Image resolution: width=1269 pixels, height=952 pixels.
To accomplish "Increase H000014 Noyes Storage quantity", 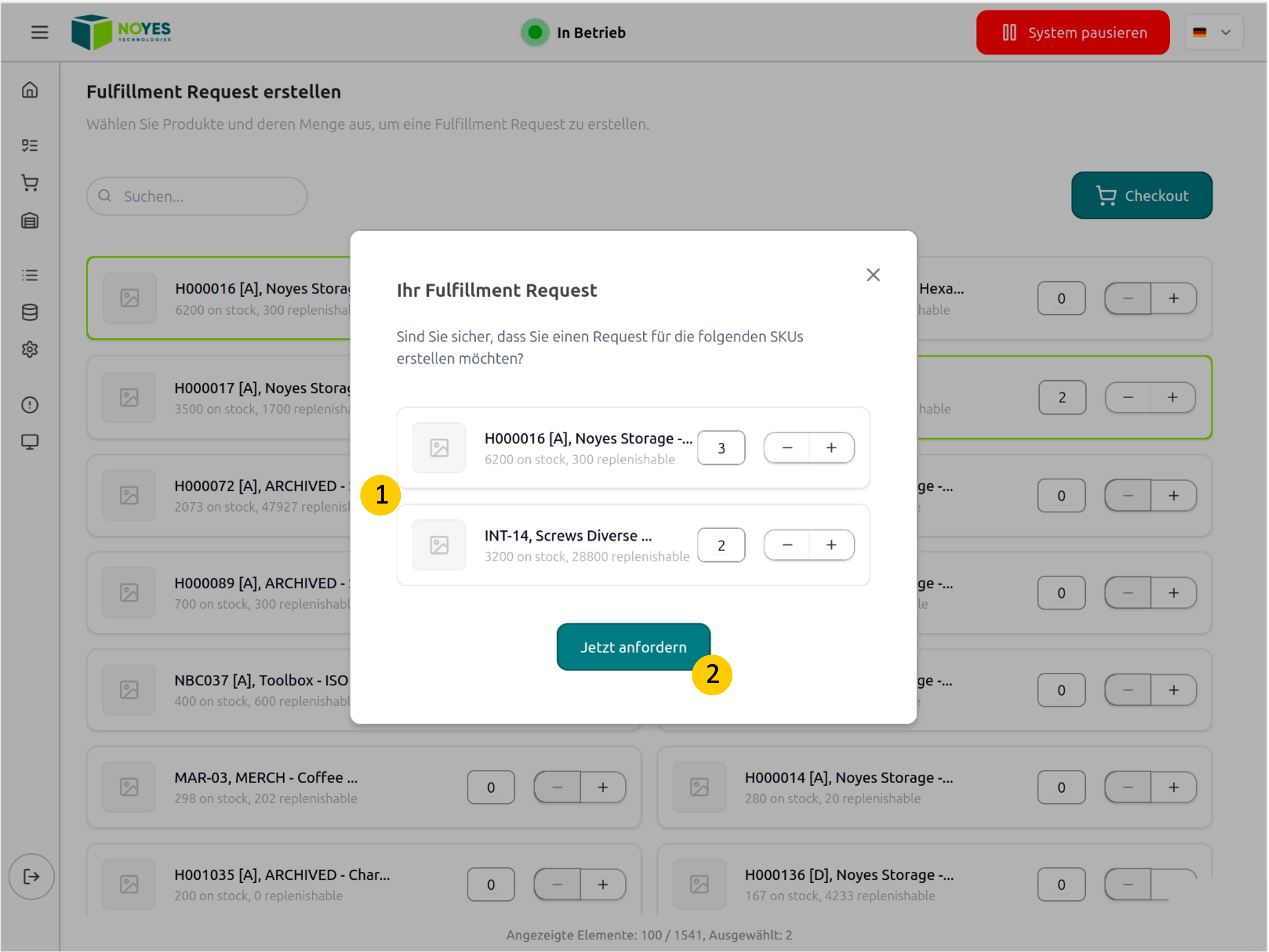I will [1174, 788].
